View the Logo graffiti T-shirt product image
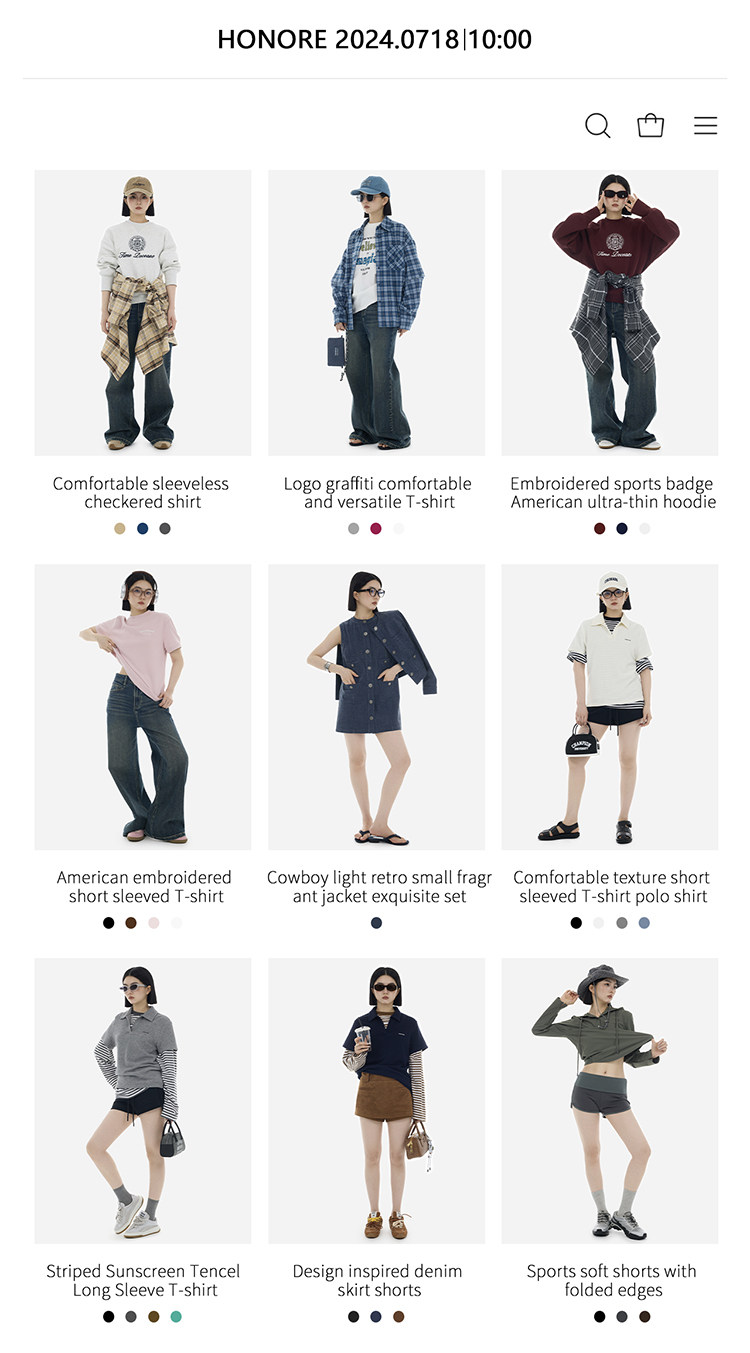This screenshot has height=1353, width=750. pos(377,313)
